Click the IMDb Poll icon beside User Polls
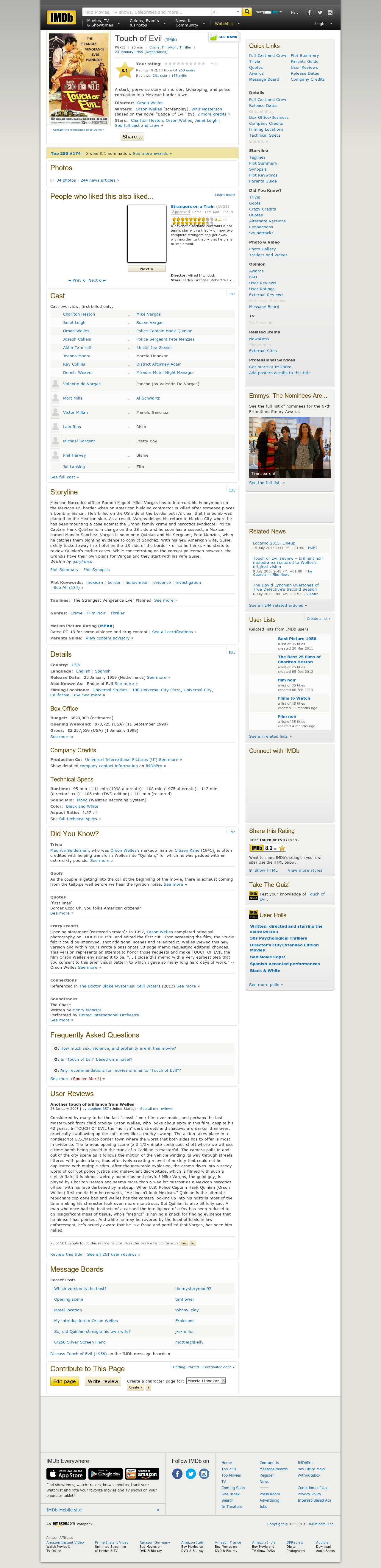The width and height of the screenshot is (381, 1568). point(253,914)
